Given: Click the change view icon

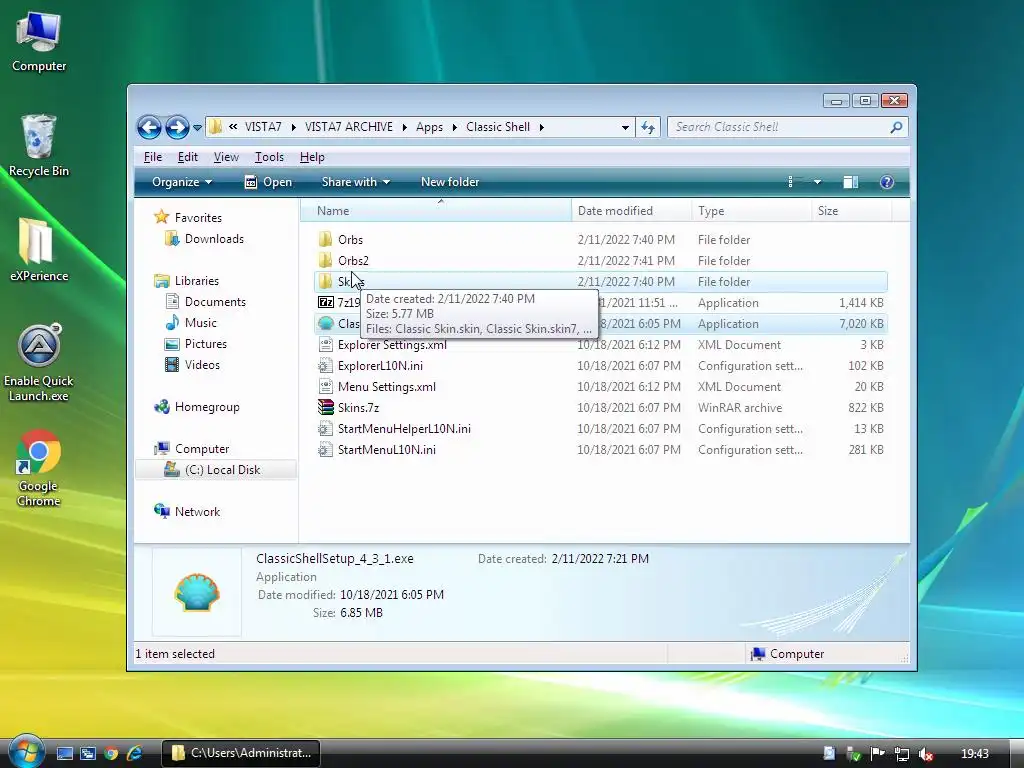Looking at the screenshot, I should pyautogui.click(x=795, y=182).
